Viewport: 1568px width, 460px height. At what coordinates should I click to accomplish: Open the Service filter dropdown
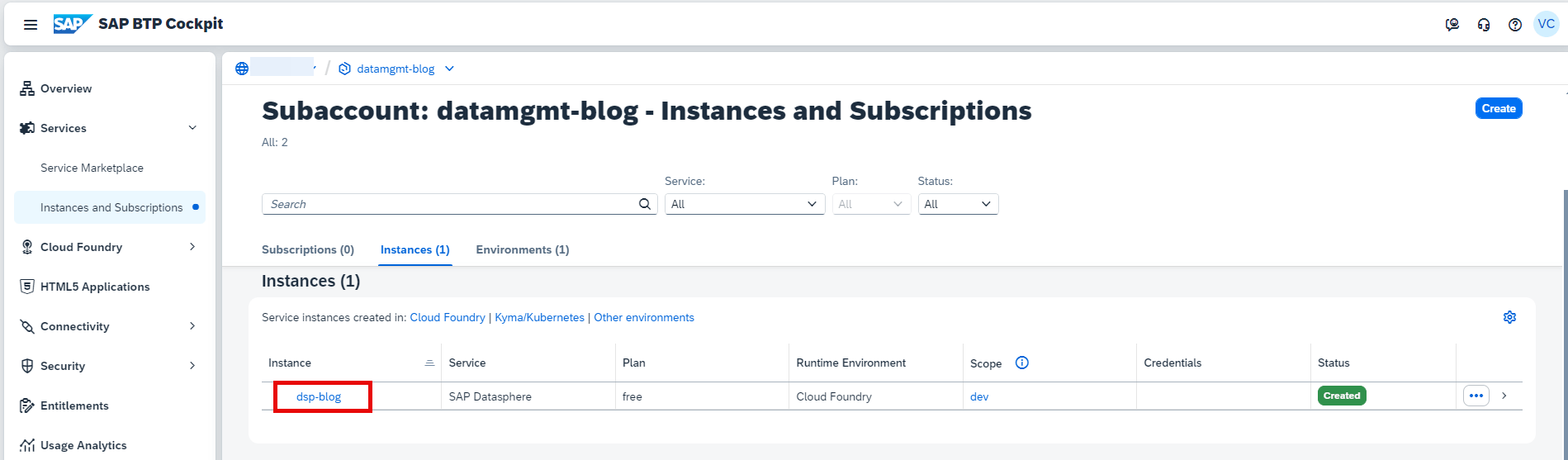click(x=744, y=204)
